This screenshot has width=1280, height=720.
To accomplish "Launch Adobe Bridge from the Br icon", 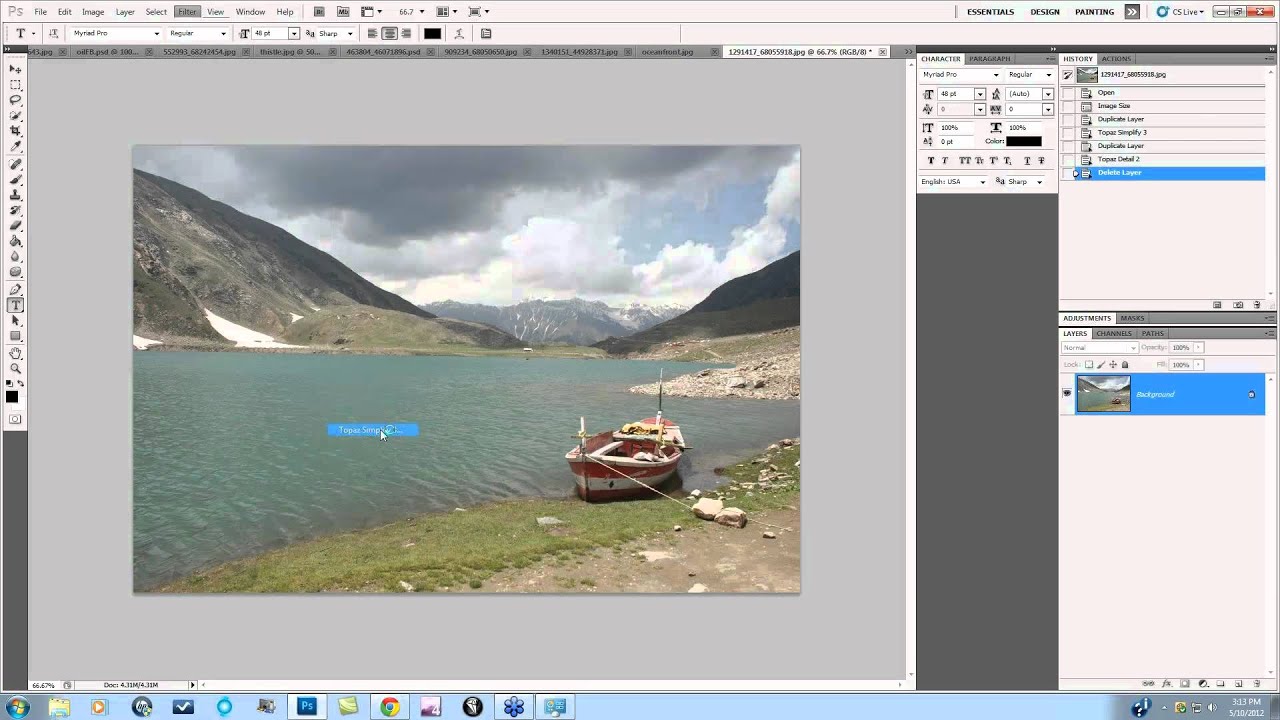I will (x=319, y=12).
